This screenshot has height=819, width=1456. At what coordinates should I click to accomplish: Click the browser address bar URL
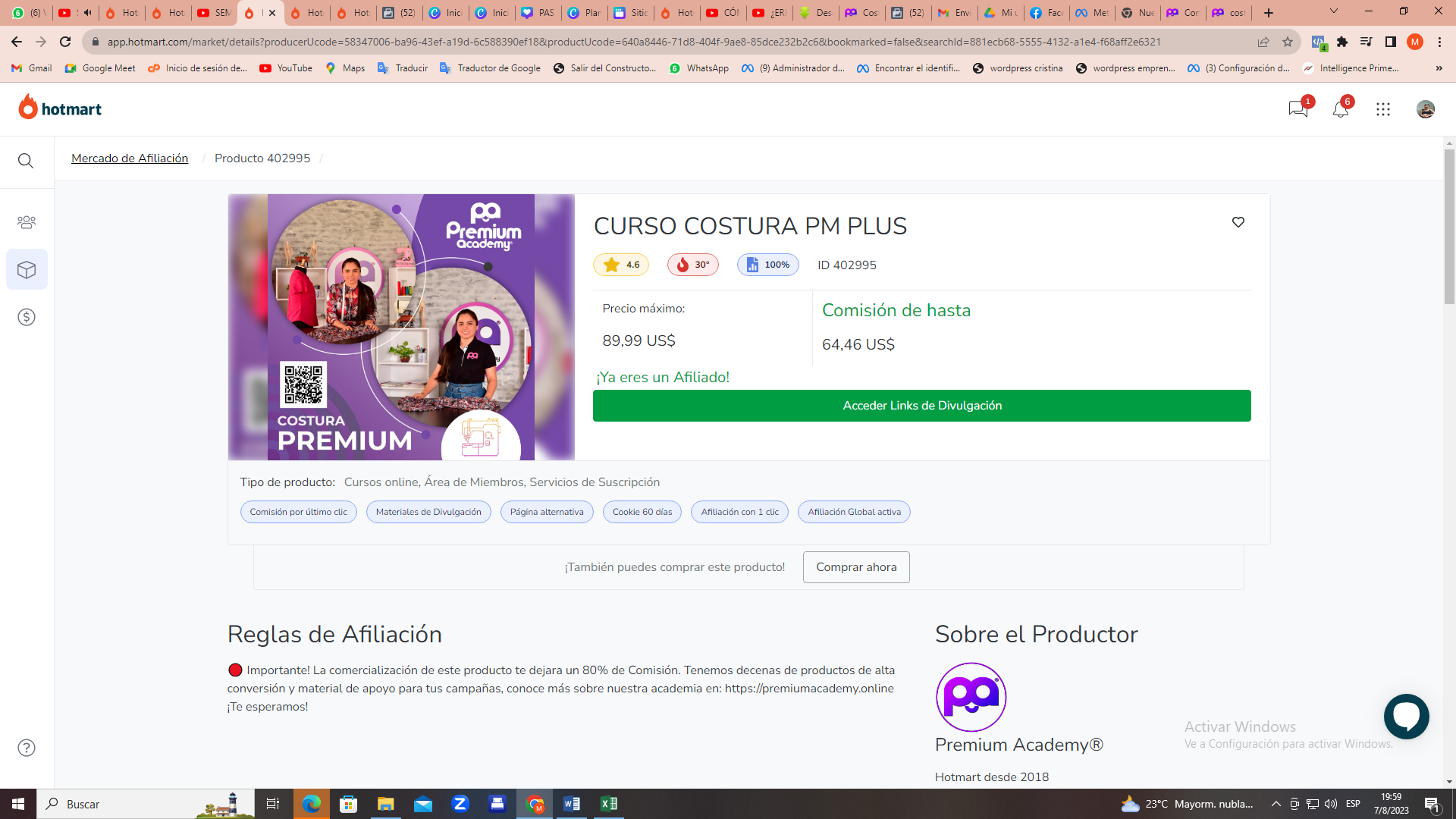point(633,42)
